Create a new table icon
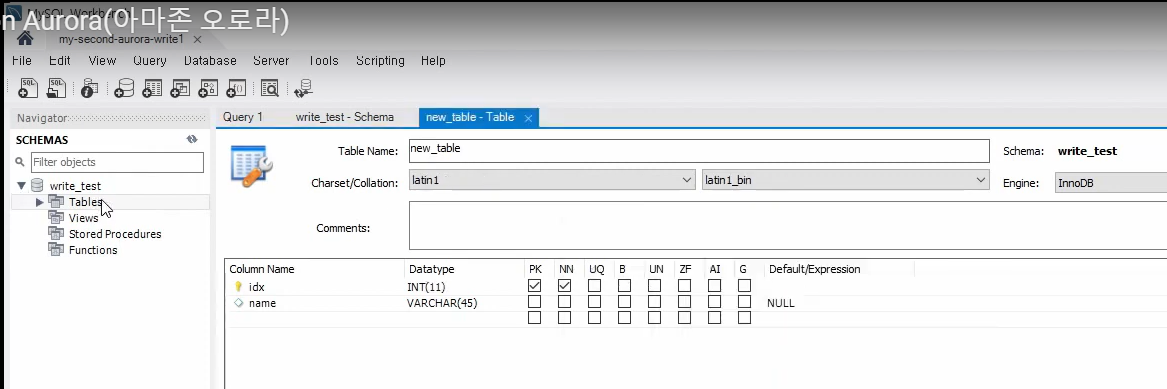This screenshot has width=1167, height=389. (x=152, y=89)
